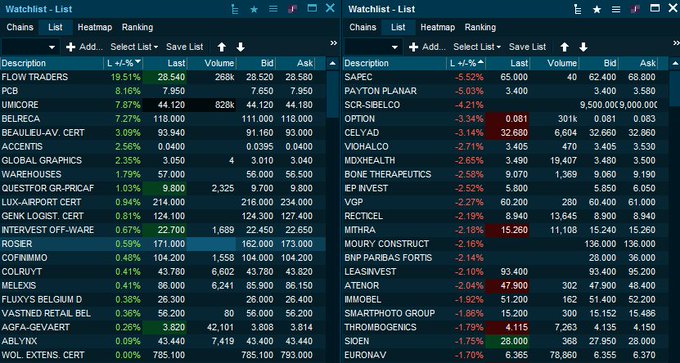Viewport: 680px width, 363px height.
Task: Click Description column header in left Watchlist
Action: pos(52,63)
